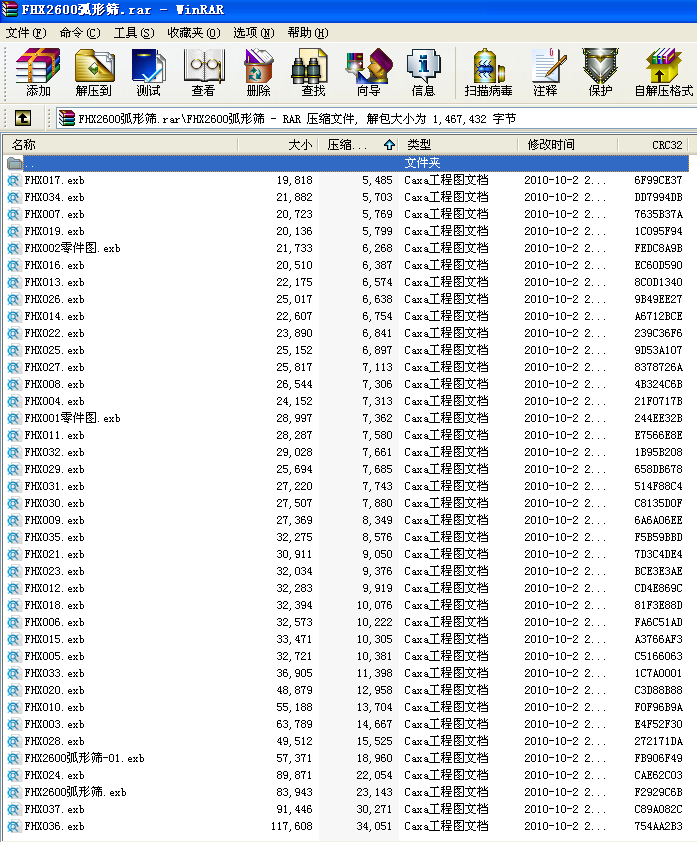The width and height of the screenshot is (697, 842).
Task: Sort by 类型 column header
Action: (459, 144)
